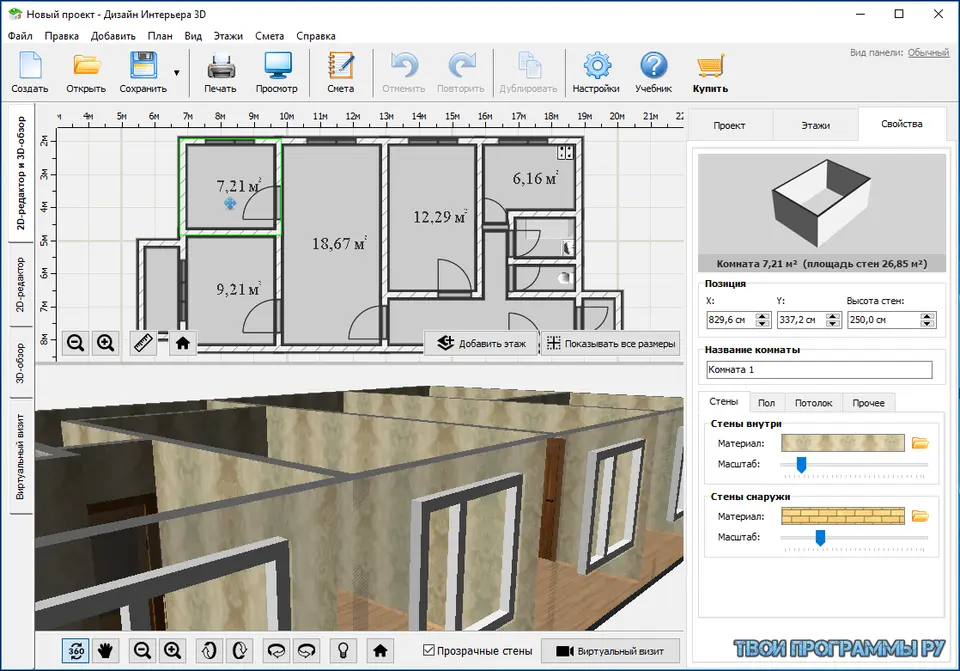Zoom in on the 3D view
This screenshot has height=671, width=960.
172,650
